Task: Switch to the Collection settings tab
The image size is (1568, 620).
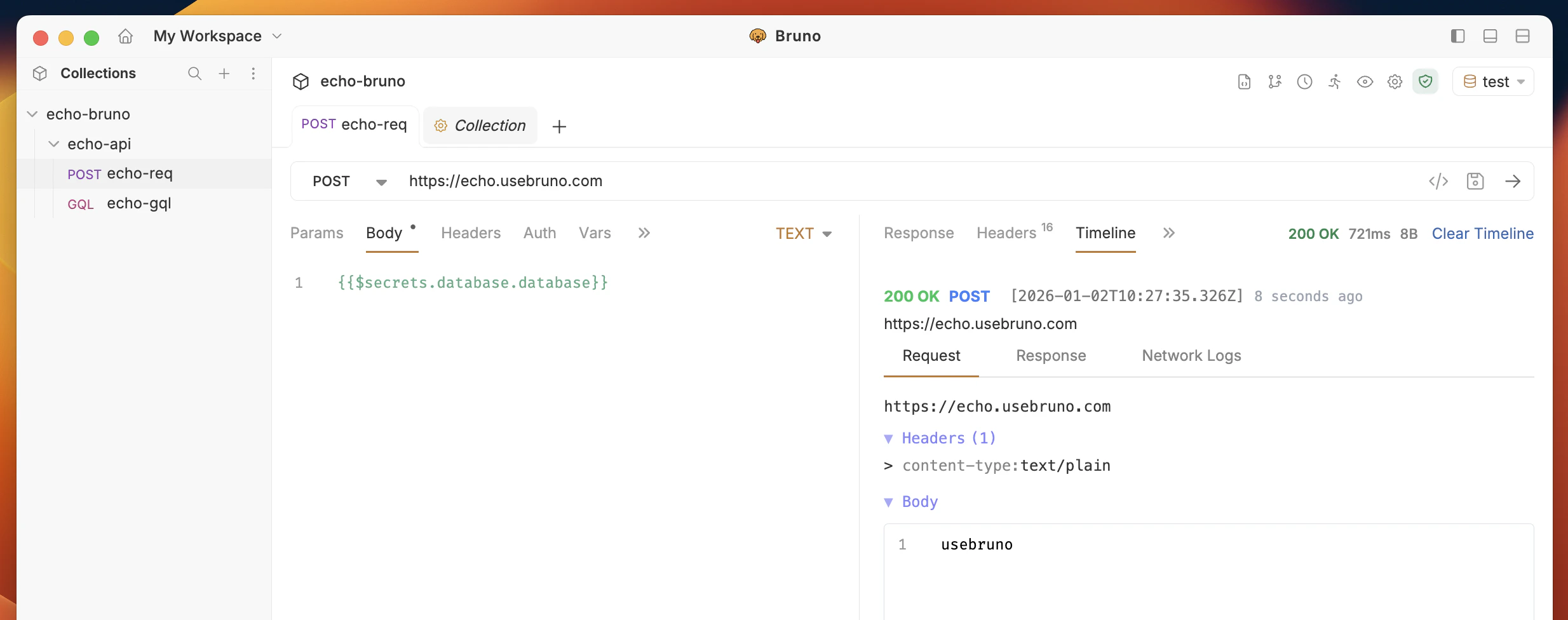Action: pyautogui.click(x=480, y=126)
